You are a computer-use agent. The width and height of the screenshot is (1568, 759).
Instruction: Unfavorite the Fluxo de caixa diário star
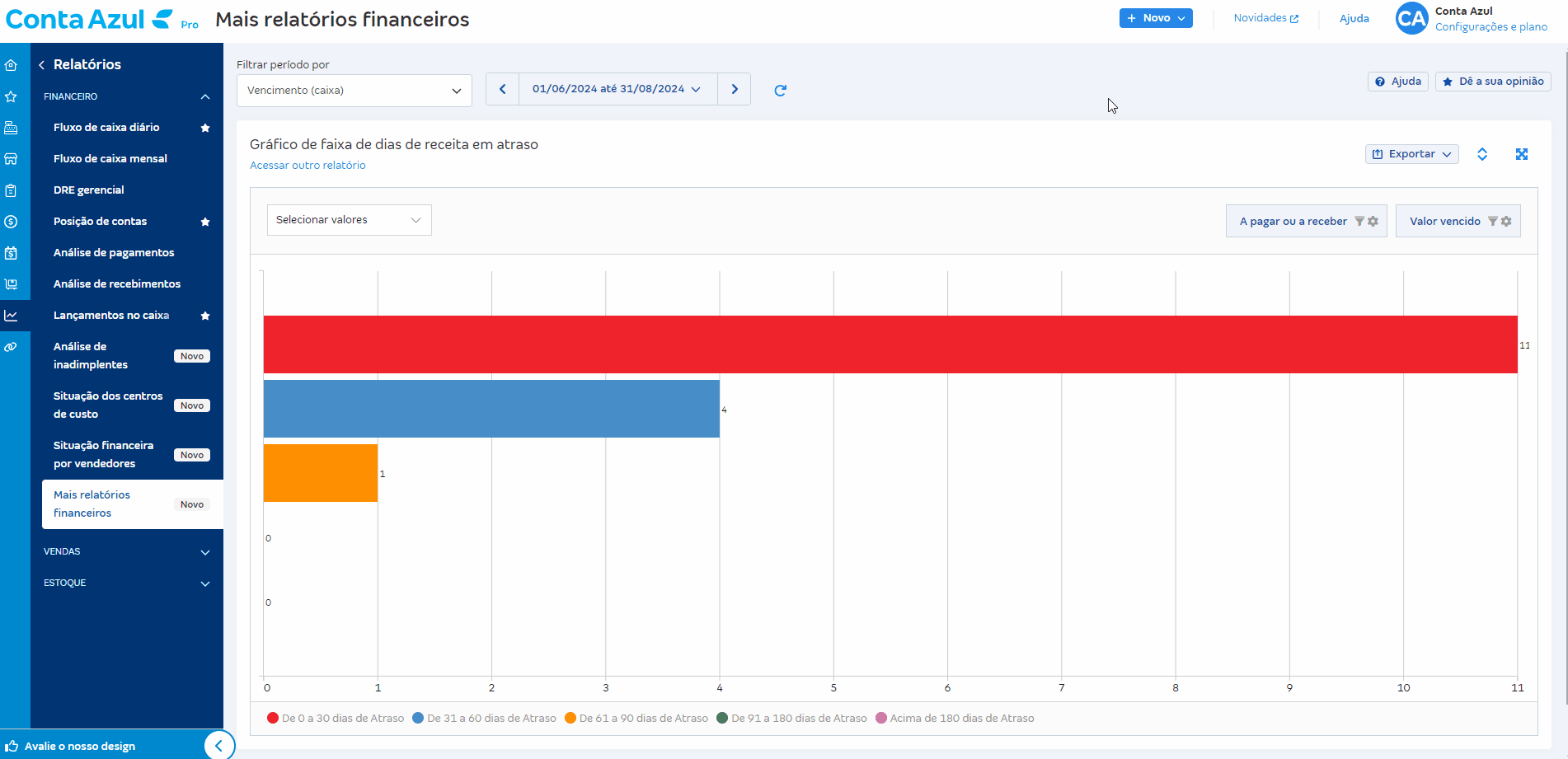click(x=205, y=128)
